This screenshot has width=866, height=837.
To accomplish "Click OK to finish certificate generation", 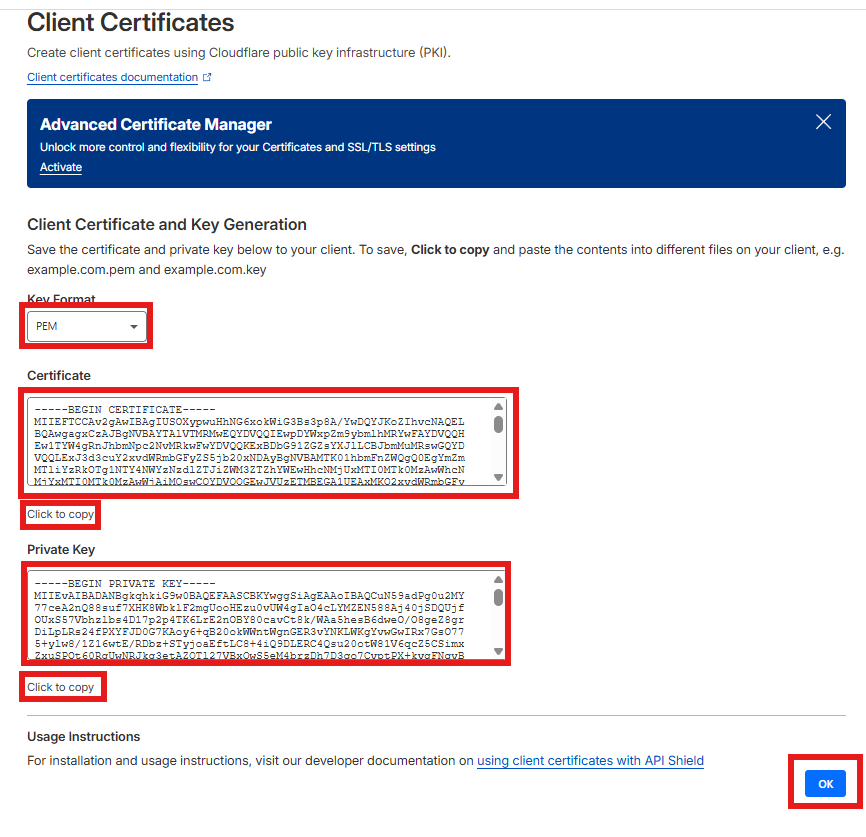I will click(825, 783).
